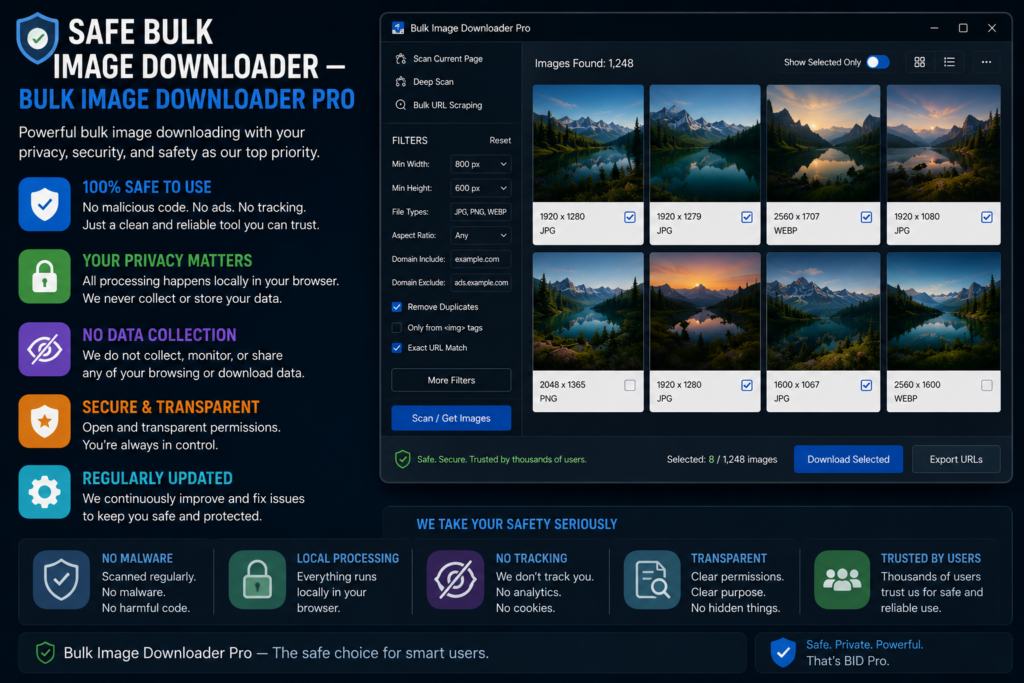This screenshot has width=1024, height=683.
Task: Uncheck Remove Duplicates checkbox
Action: click(x=396, y=307)
